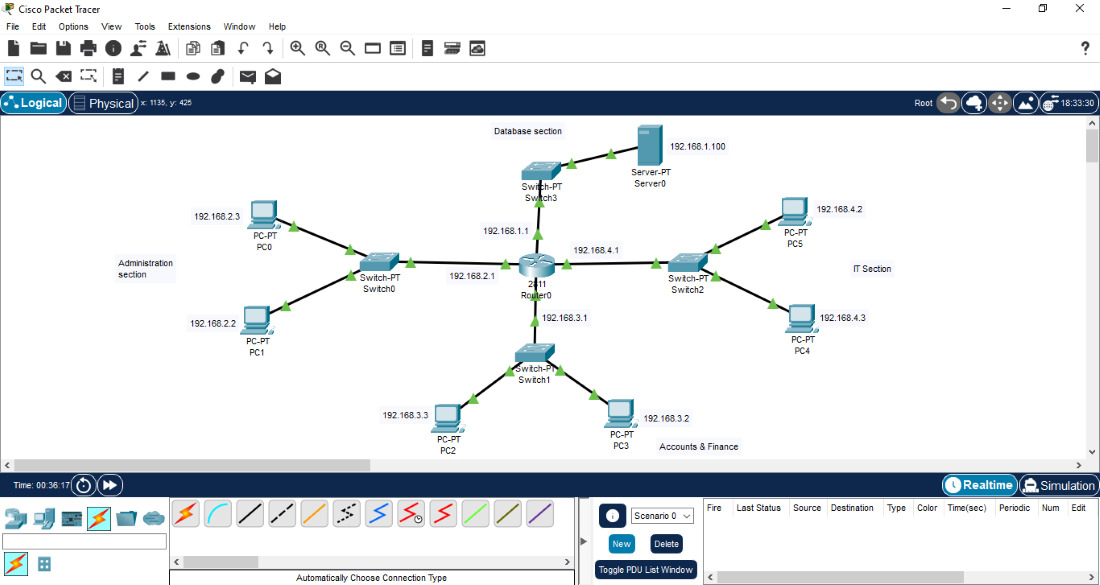Viewport: 1100px width, 585px height.
Task: Switch to the Physical workspace tab
Action: coord(103,102)
